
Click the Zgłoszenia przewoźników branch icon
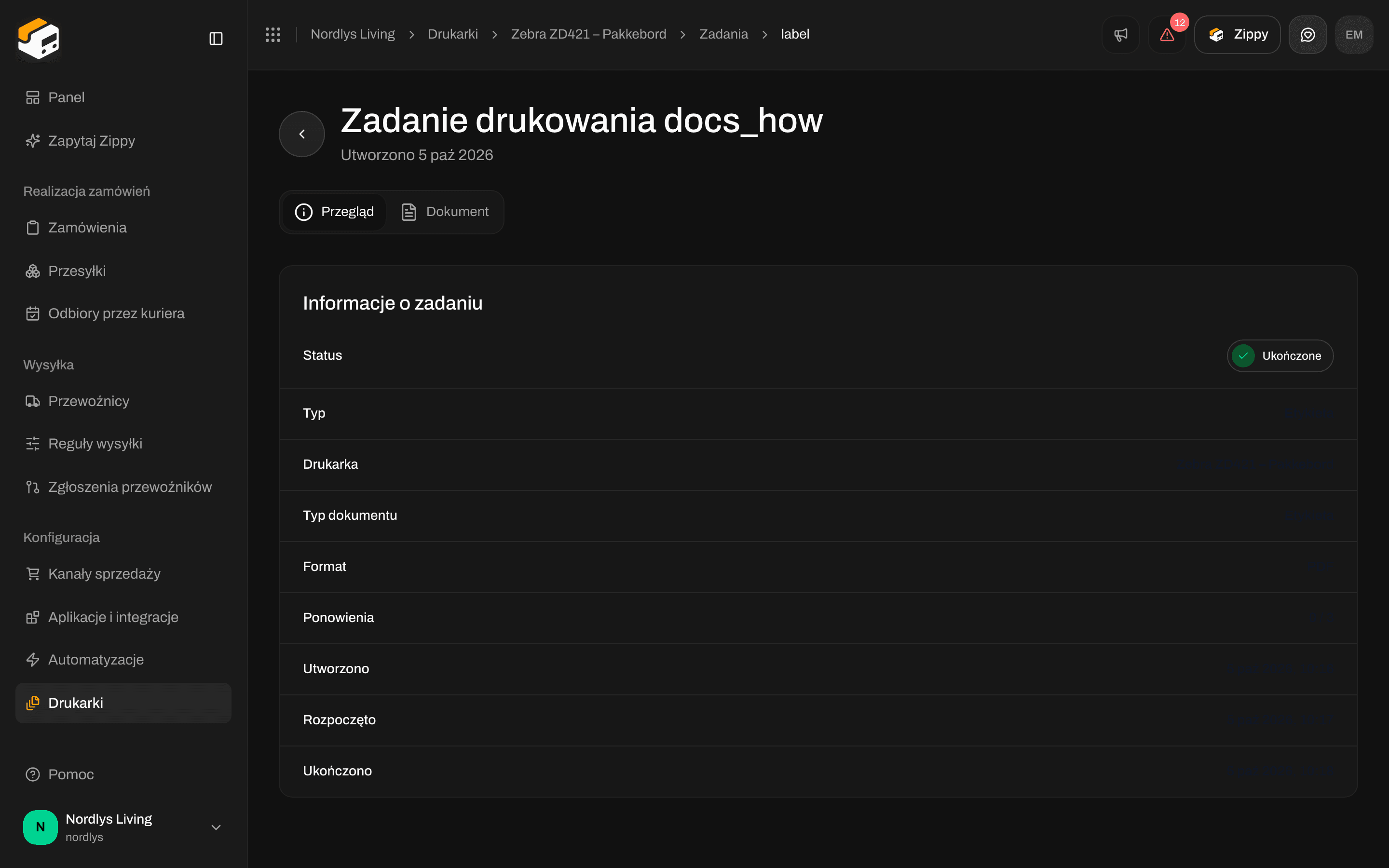33,487
